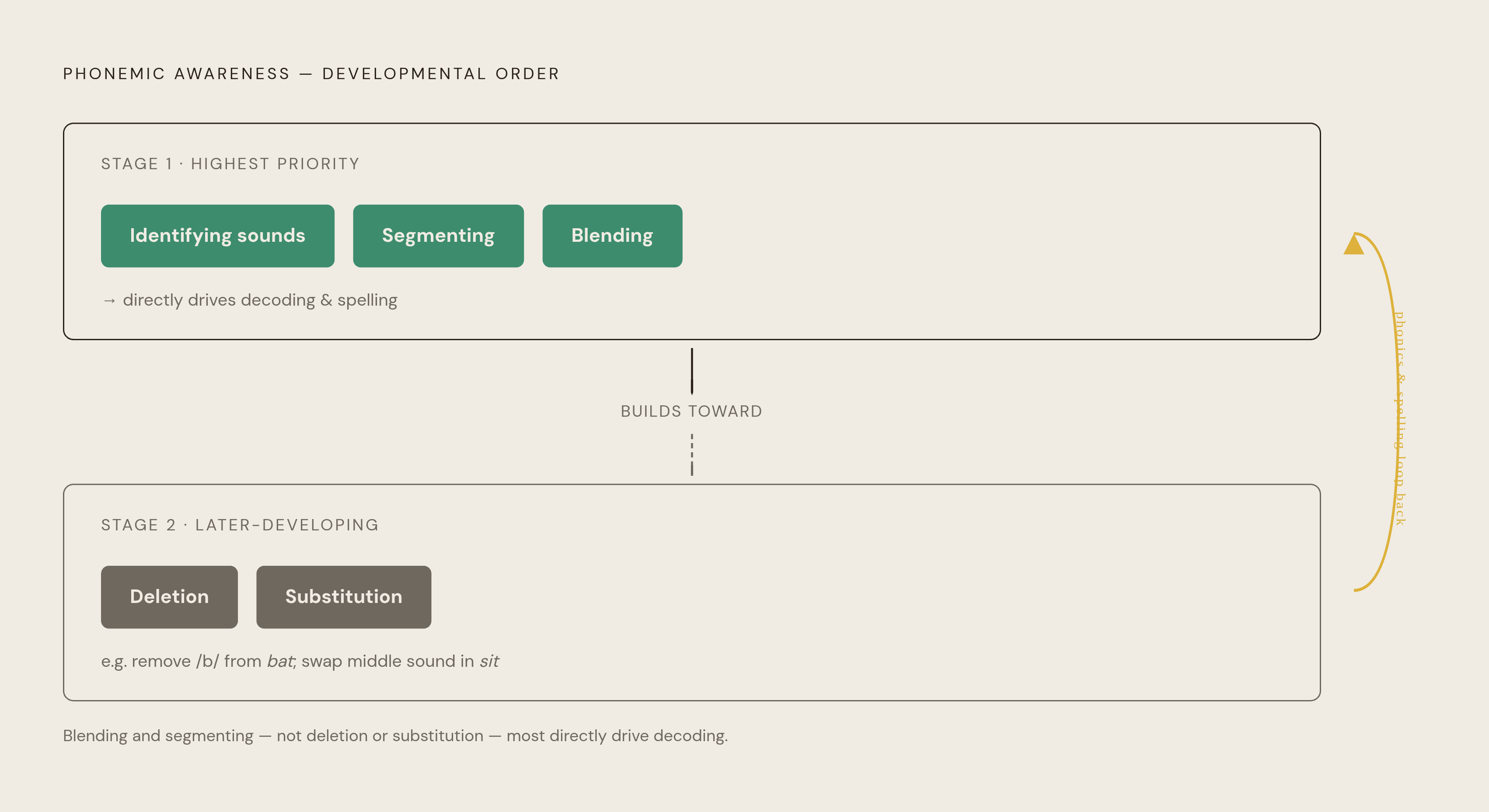Click the footer caption about blending and segmenting
The width and height of the screenshot is (1489, 812).
(395, 736)
